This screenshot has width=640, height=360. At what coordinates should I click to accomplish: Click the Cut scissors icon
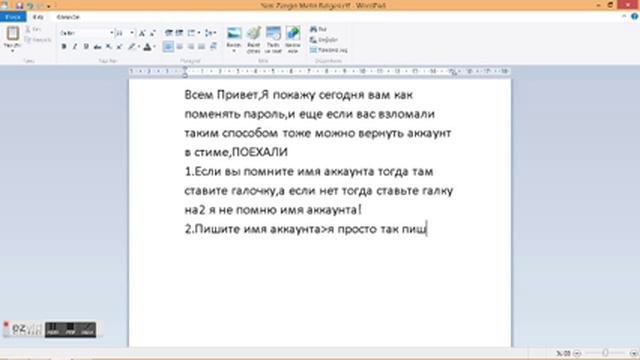28,30
